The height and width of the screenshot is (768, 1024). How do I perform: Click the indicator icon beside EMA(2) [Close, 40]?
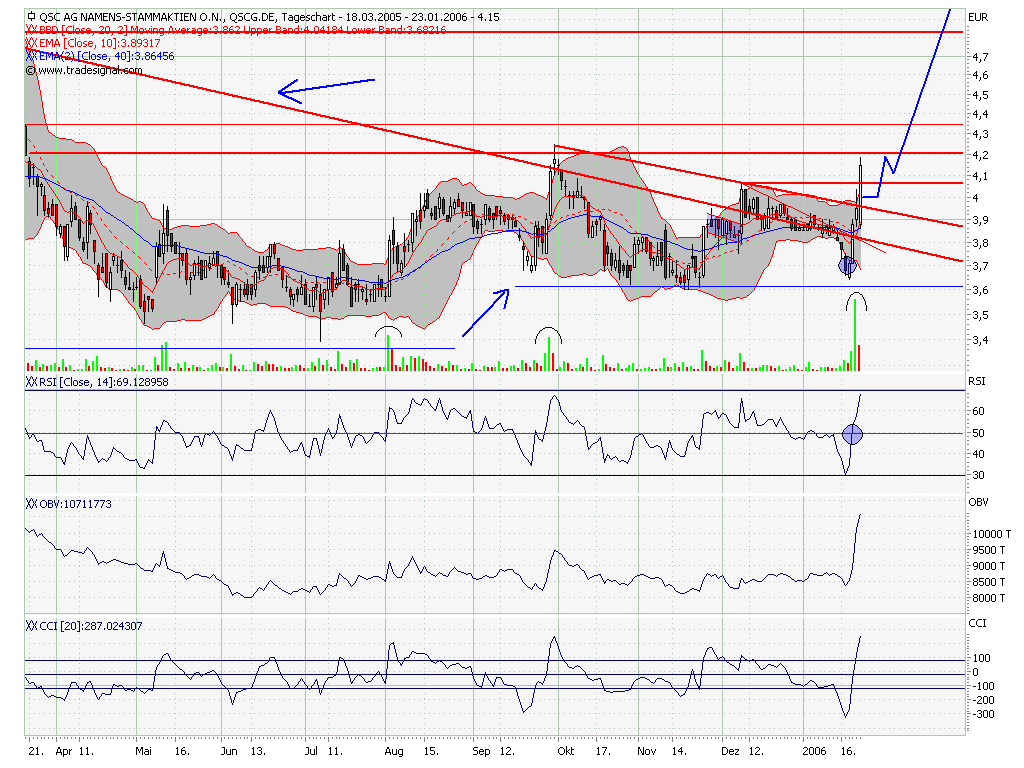(x=31, y=56)
